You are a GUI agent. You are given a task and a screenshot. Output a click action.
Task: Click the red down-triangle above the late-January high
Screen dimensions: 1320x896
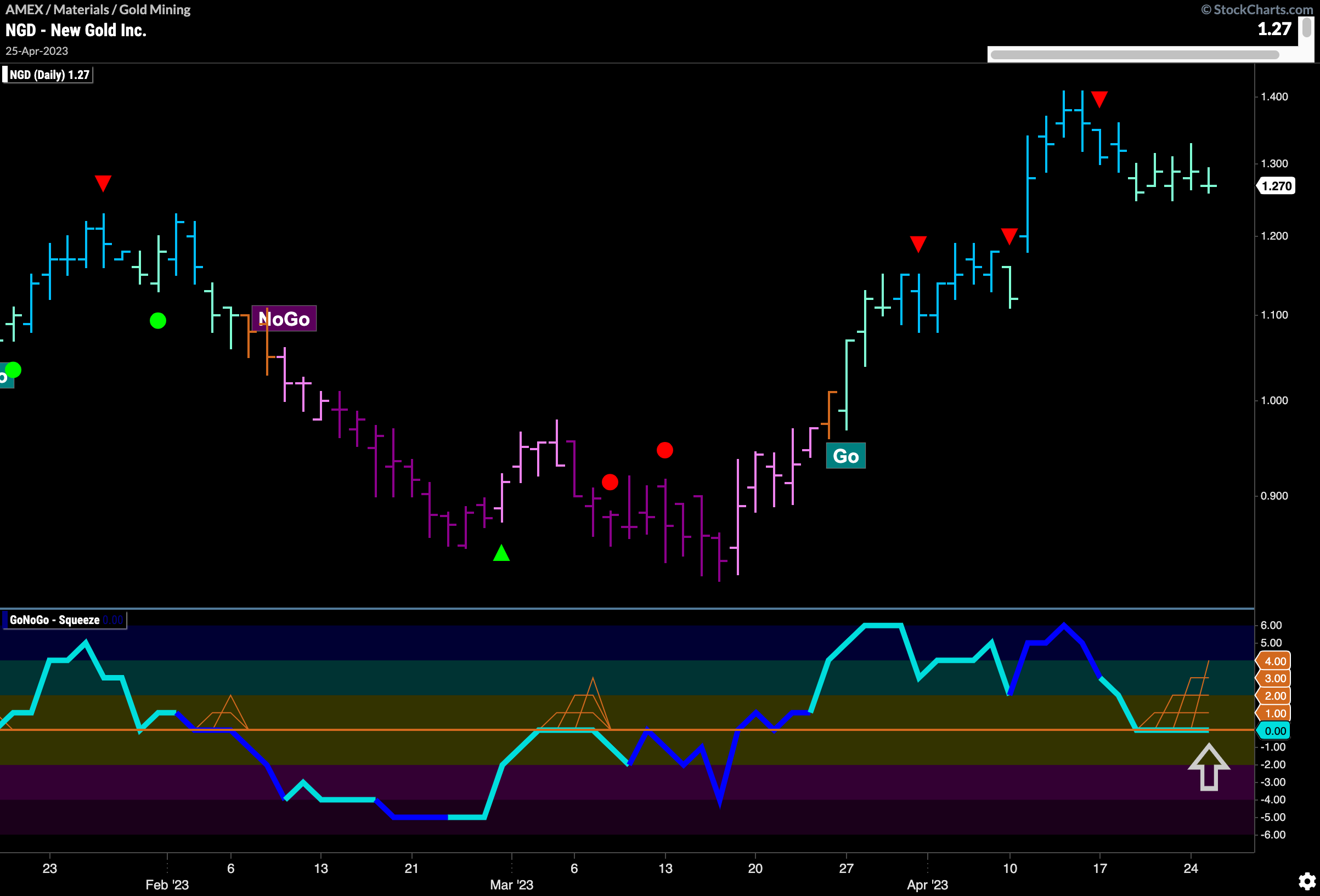click(x=103, y=183)
